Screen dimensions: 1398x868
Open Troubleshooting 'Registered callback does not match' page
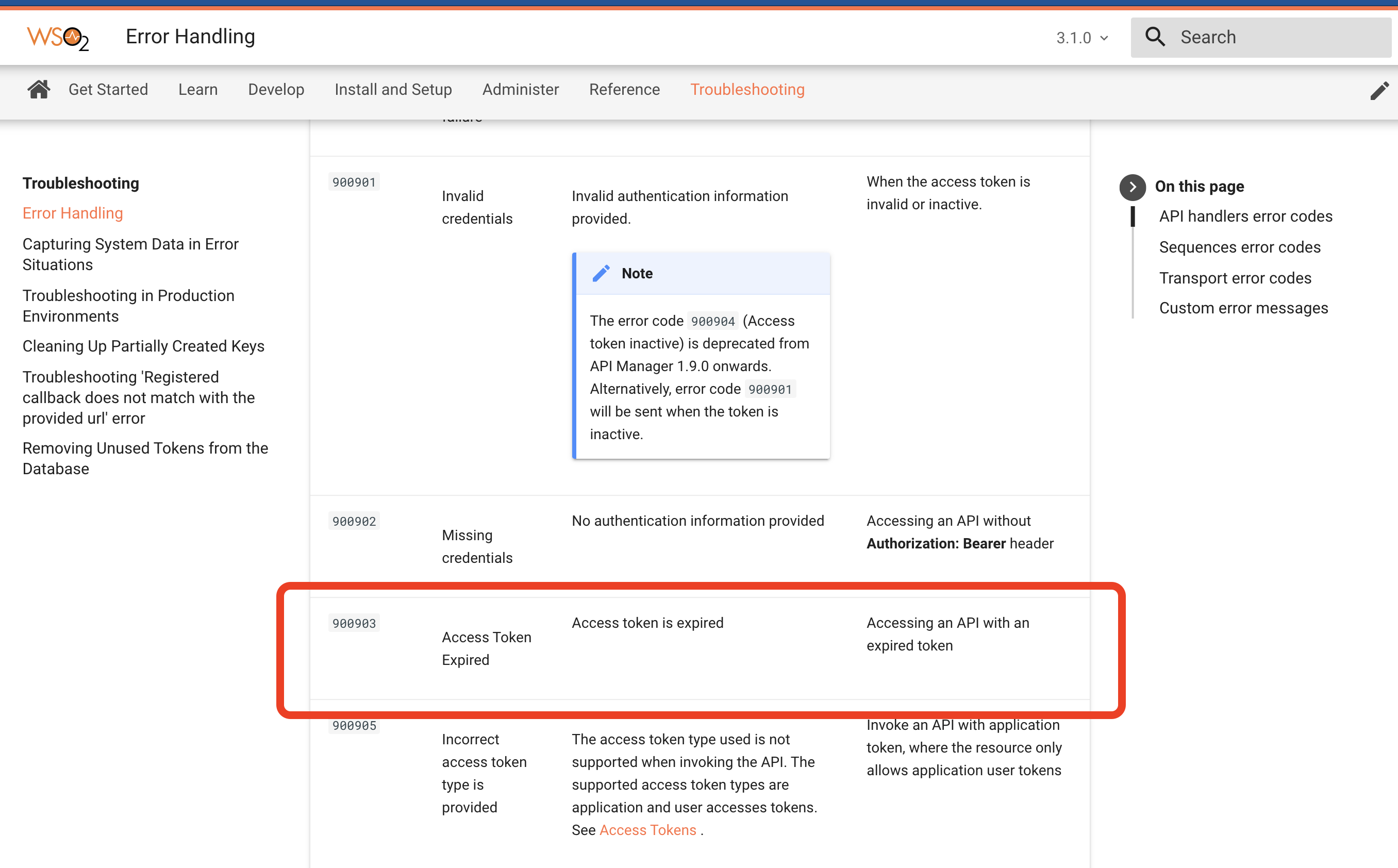138,397
